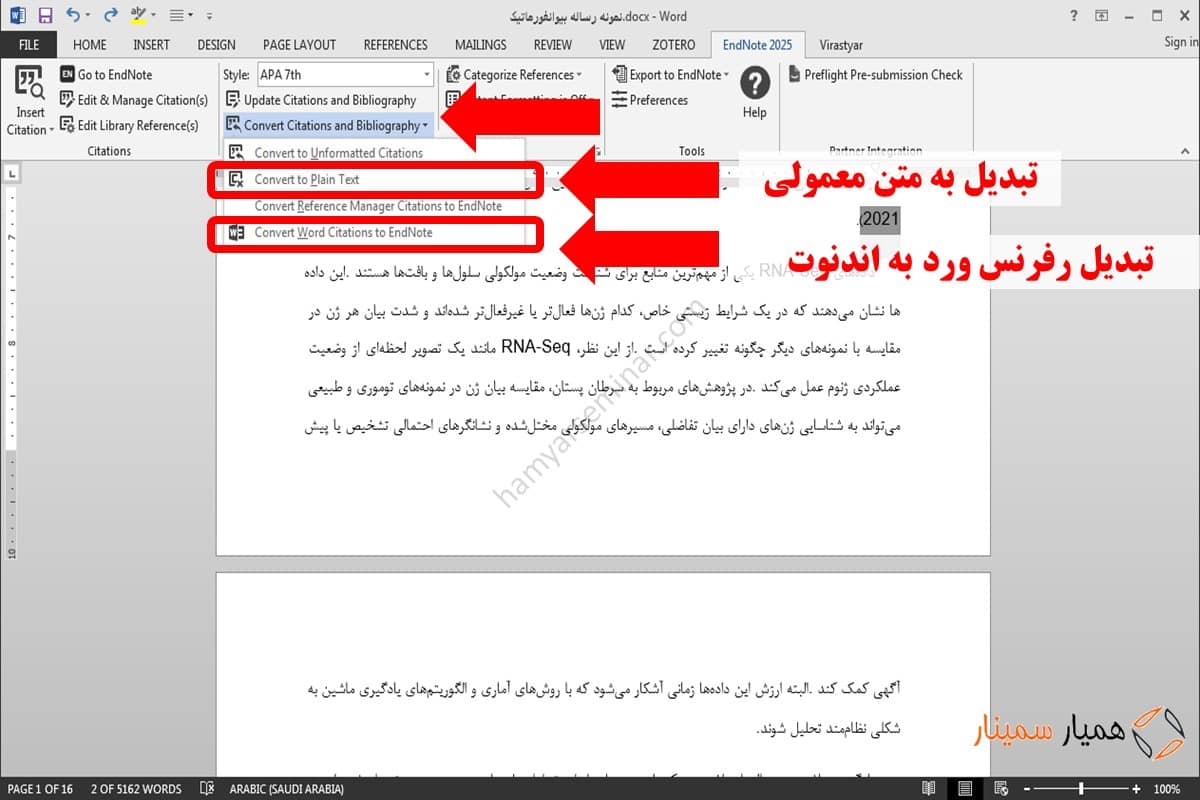This screenshot has width=1200, height=800.
Task: Open the APA 7th style combo box
Action: pos(344,75)
